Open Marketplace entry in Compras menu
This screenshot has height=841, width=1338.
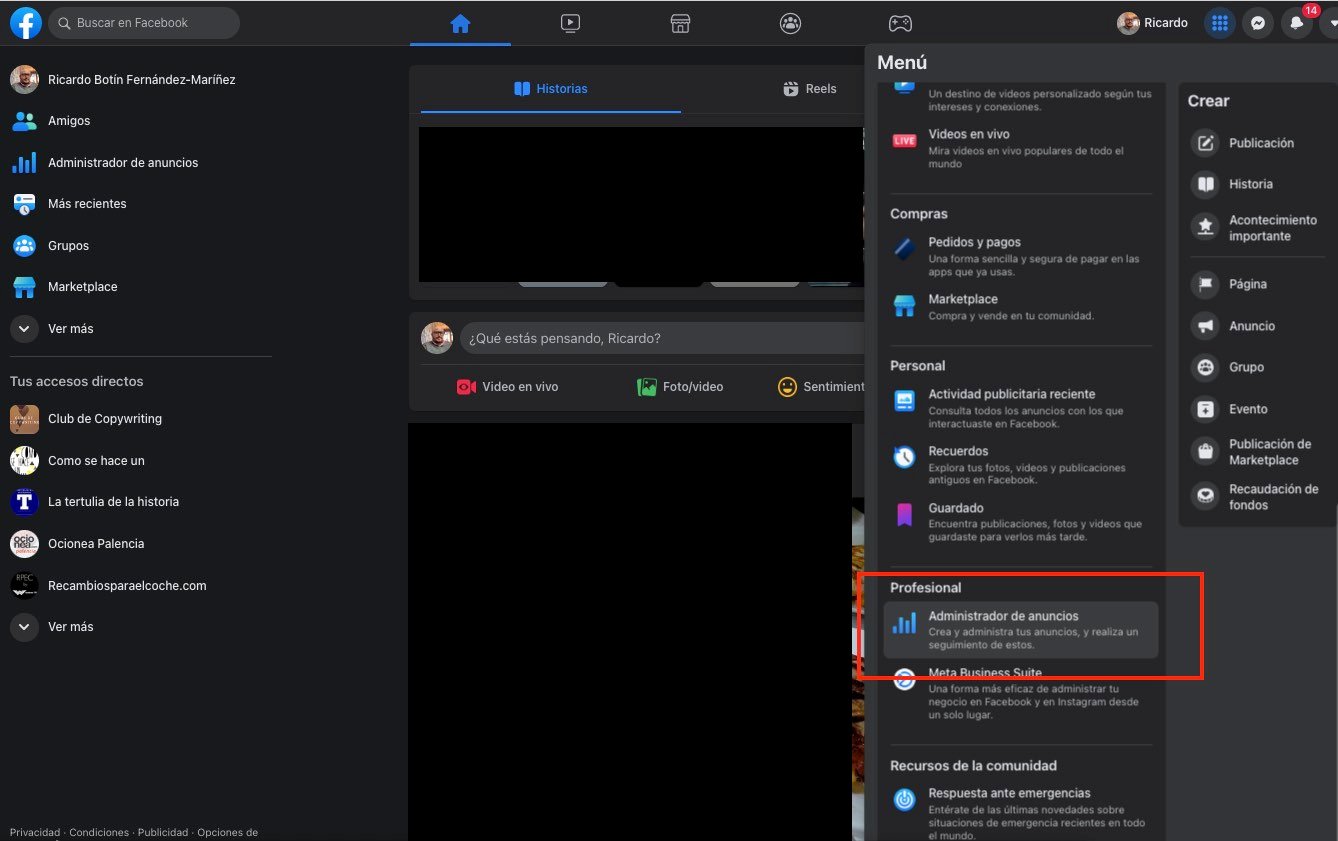tap(1020, 307)
